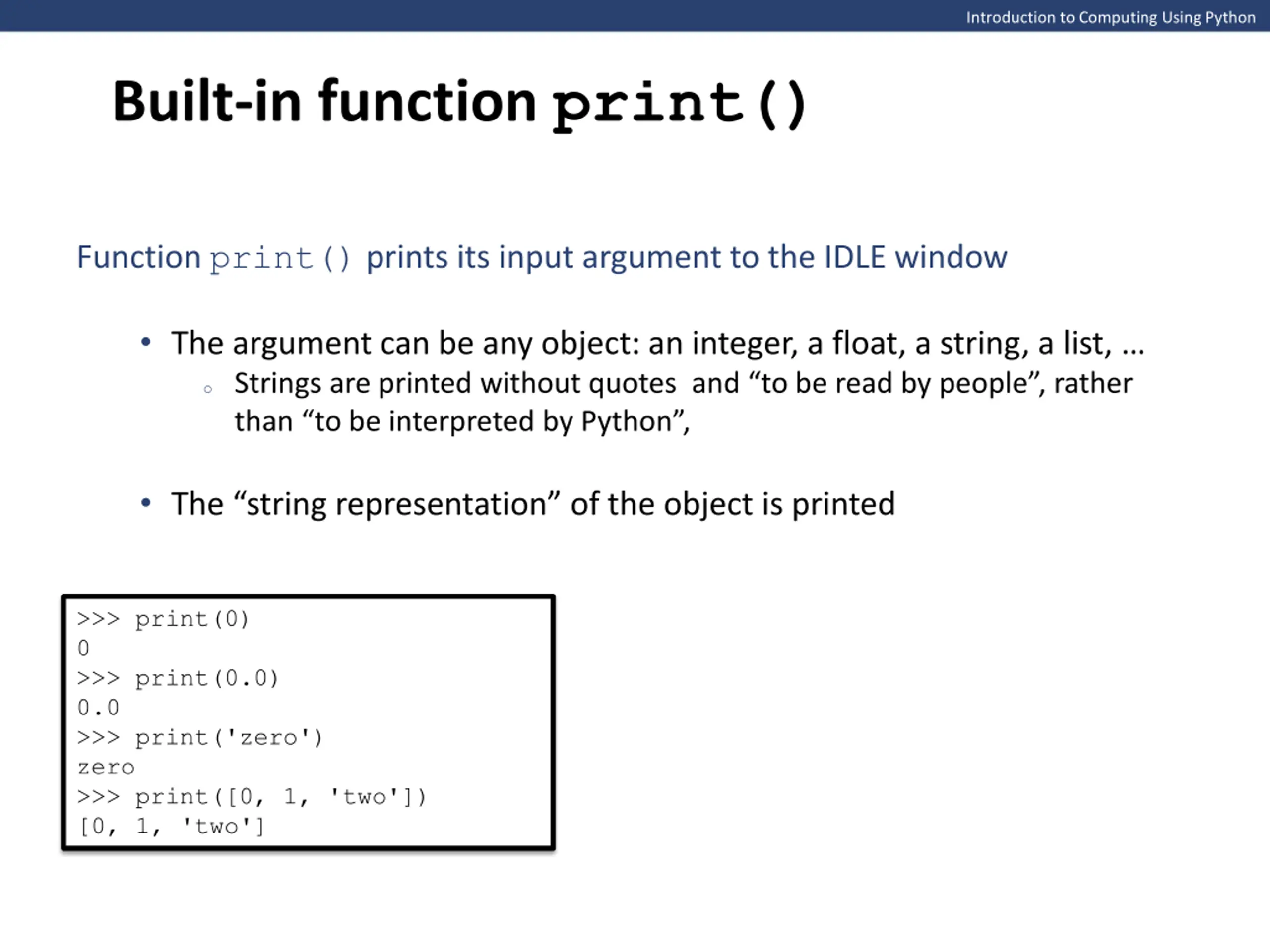Click the text 'The argument can be any object'

pyautogui.click(x=405, y=344)
